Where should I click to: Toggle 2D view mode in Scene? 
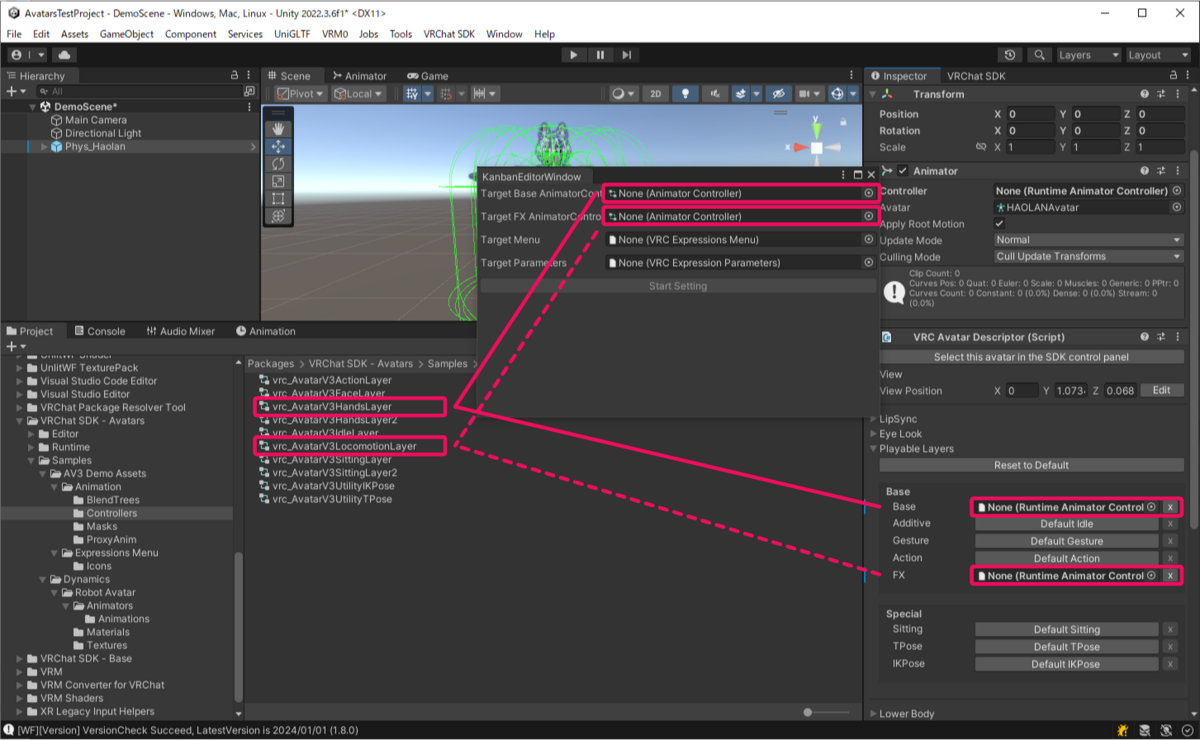click(x=655, y=94)
